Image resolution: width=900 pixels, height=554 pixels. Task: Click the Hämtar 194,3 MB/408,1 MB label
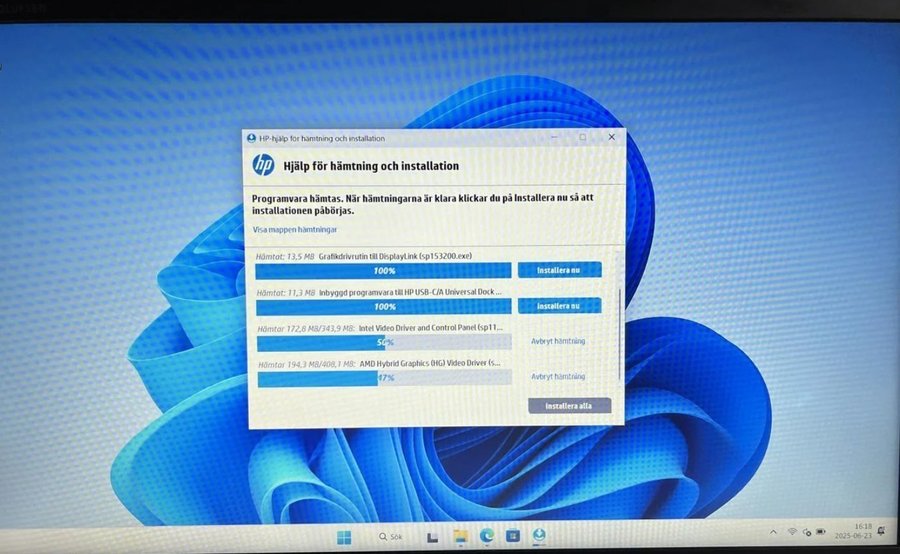307,365
